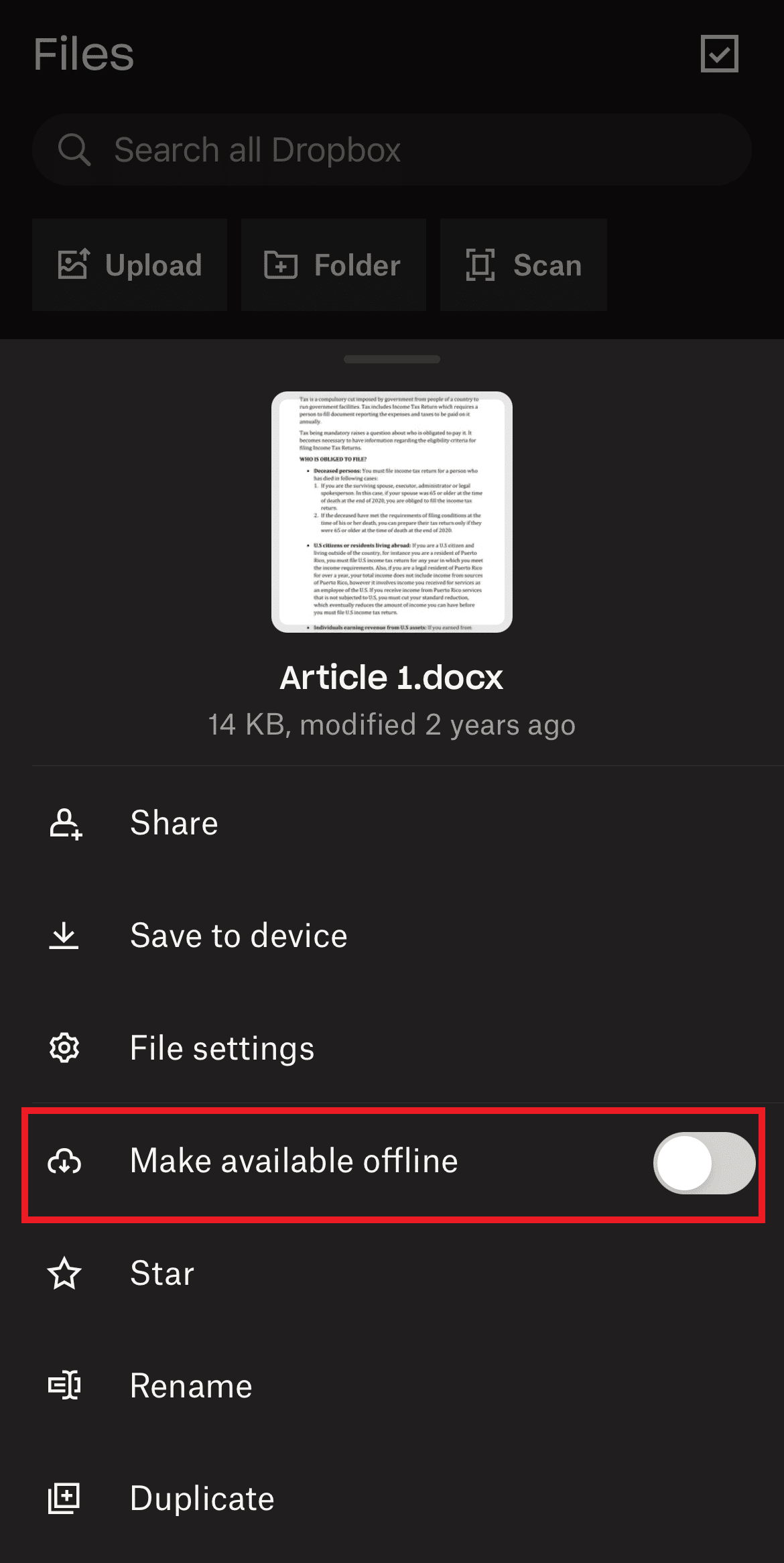Tap the Article 1.docx file name

[391, 678]
